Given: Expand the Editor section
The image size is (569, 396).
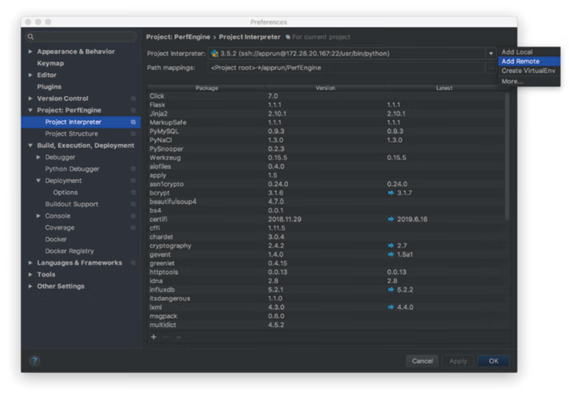Looking at the screenshot, I should point(30,75).
